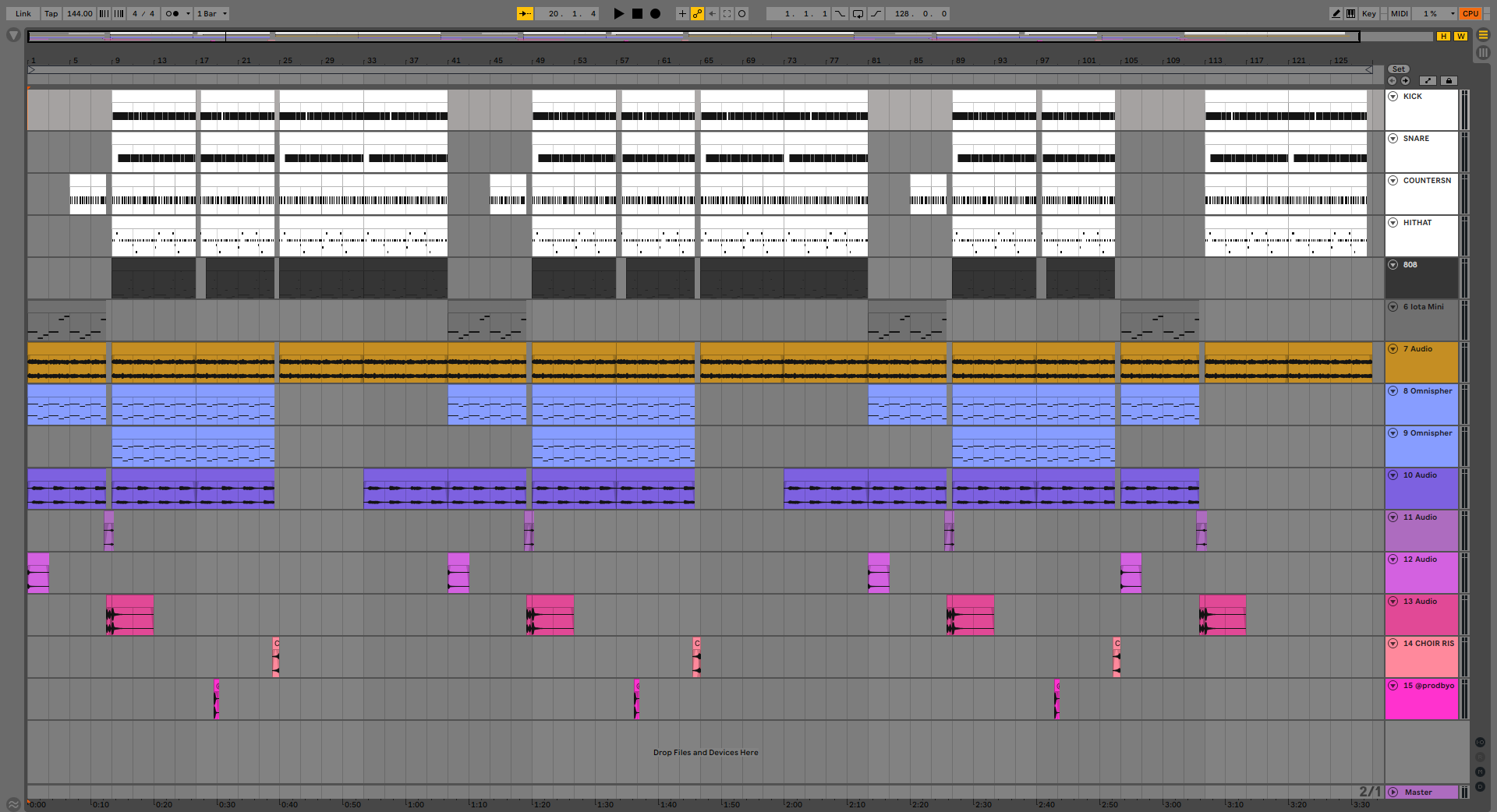The width and height of the screenshot is (1497, 812).
Task: Toggle the W width zoom button
Action: 1460,37
